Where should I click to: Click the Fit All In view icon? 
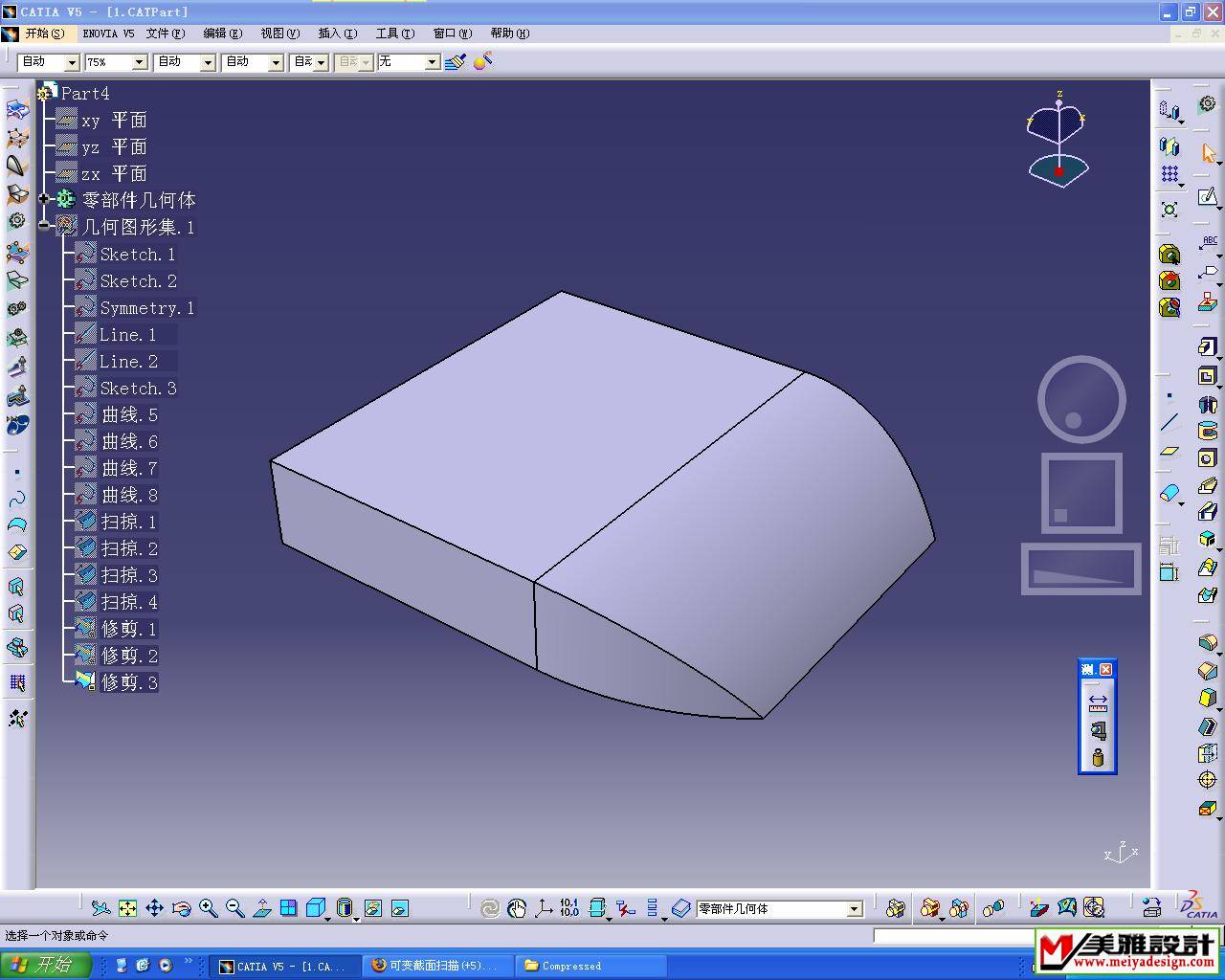127,908
